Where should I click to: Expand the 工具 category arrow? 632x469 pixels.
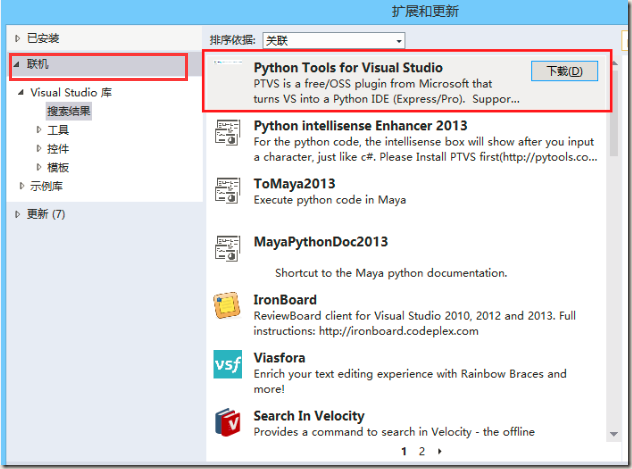point(39,130)
